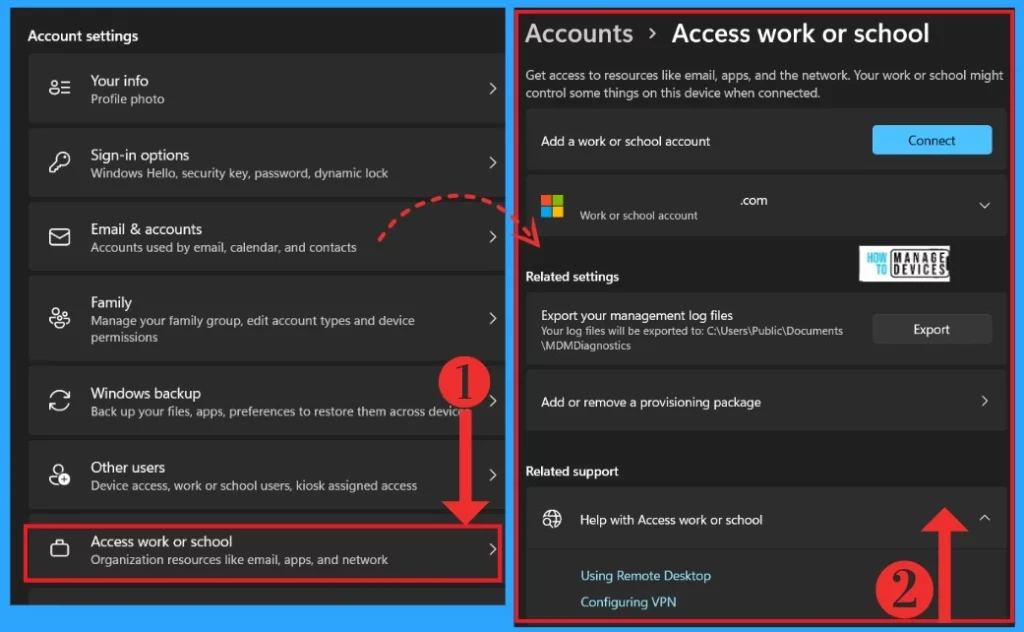Open Your info chevron arrow
The width and height of the screenshot is (1024, 632).
click(493, 88)
